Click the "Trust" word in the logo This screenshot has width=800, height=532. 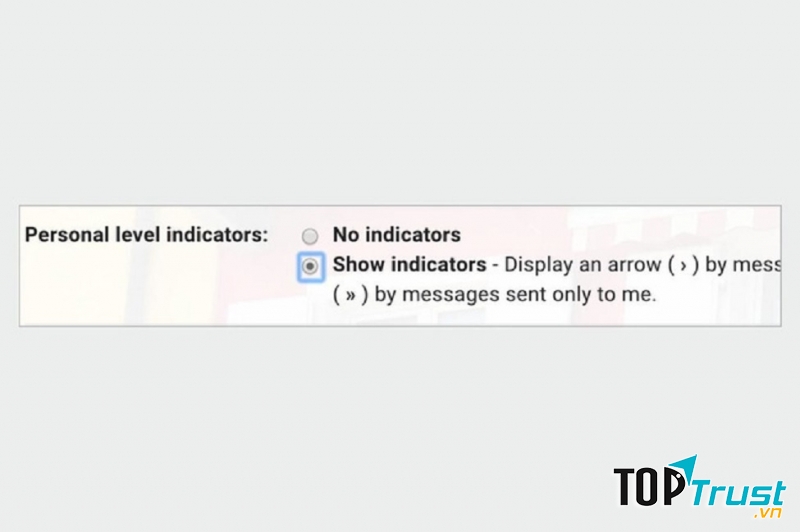pos(736,491)
